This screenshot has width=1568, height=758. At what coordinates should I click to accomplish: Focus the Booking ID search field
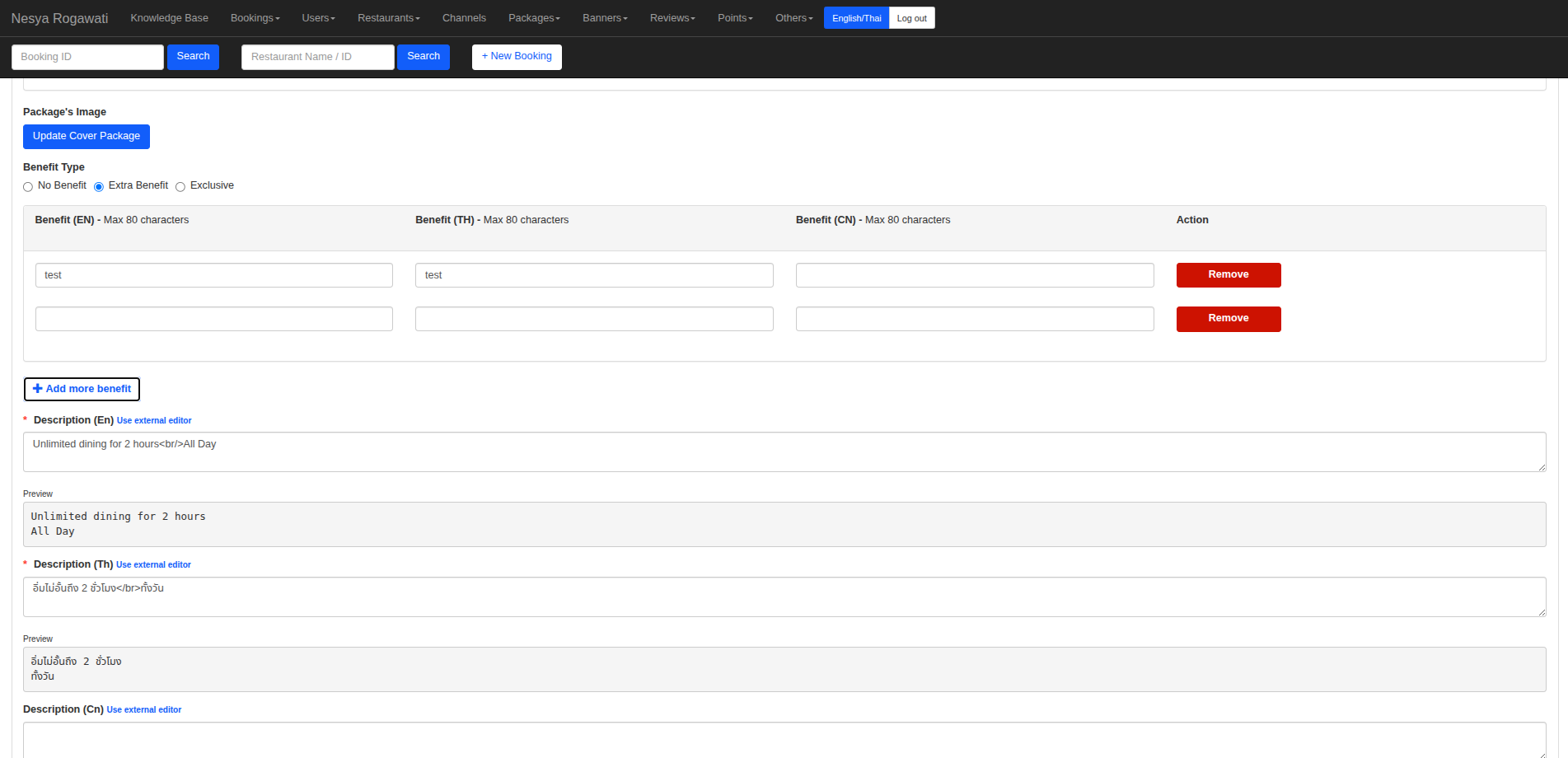pyautogui.click(x=87, y=57)
